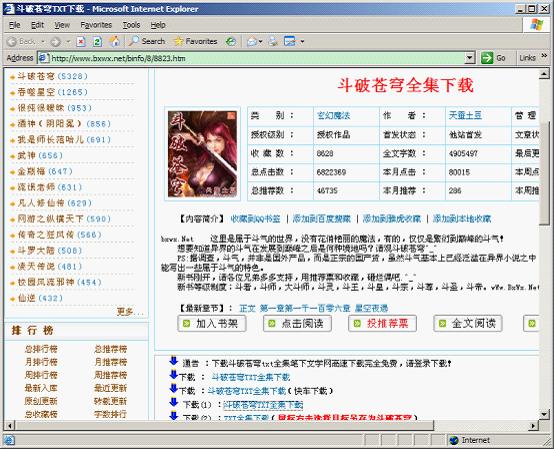Image resolution: width=554 pixels, height=449 pixels.
Task: Open the Favorites menu
Action: [x=96, y=25]
